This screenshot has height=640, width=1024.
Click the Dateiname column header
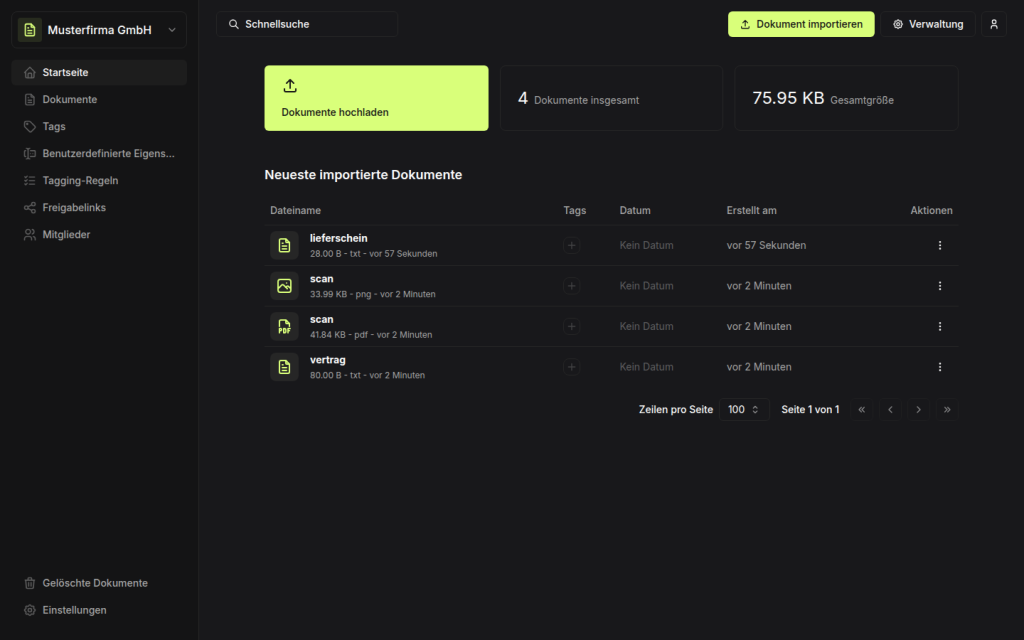tap(295, 210)
